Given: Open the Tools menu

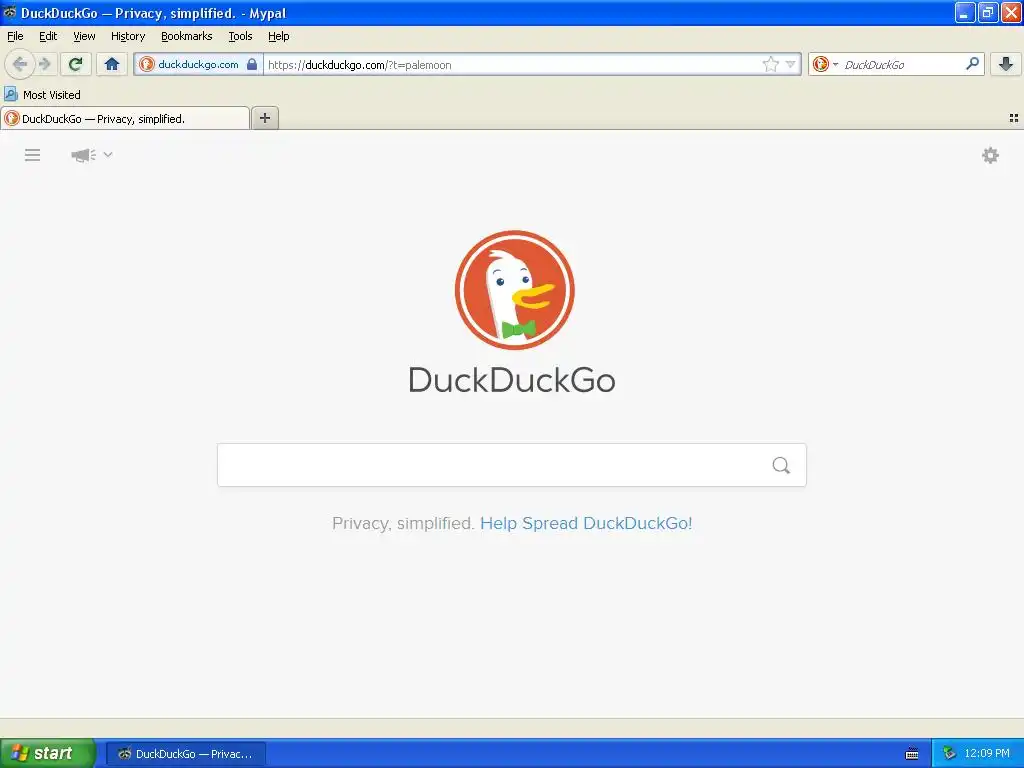Looking at the screenshot, I should [240, 36].
